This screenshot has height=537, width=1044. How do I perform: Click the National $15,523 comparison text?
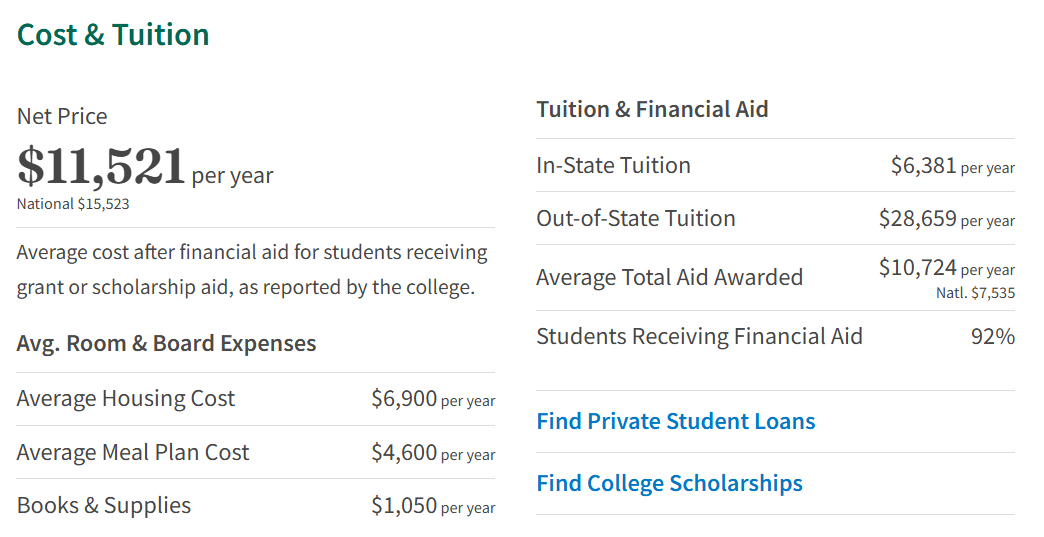tap(73, 204)
